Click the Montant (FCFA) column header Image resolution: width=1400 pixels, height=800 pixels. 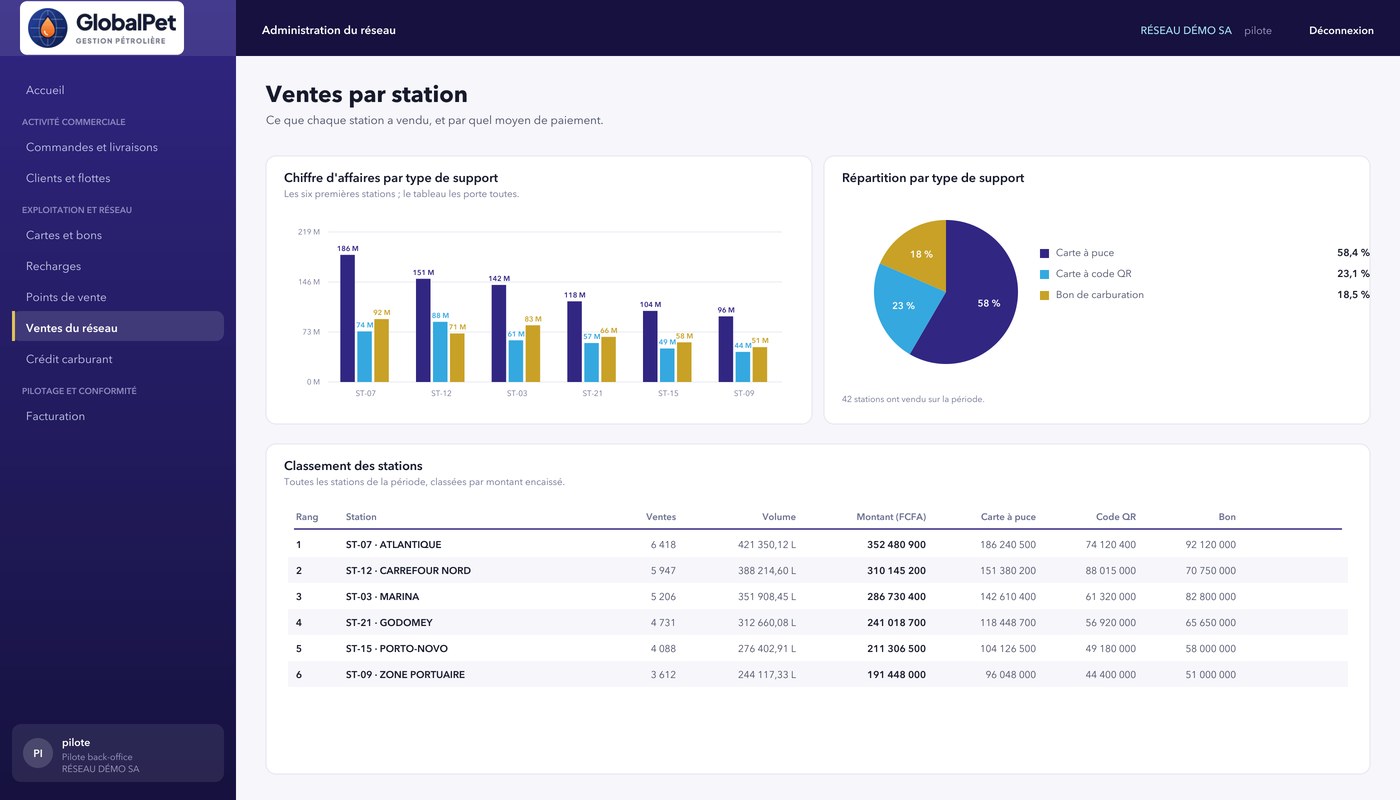[891, 517]
